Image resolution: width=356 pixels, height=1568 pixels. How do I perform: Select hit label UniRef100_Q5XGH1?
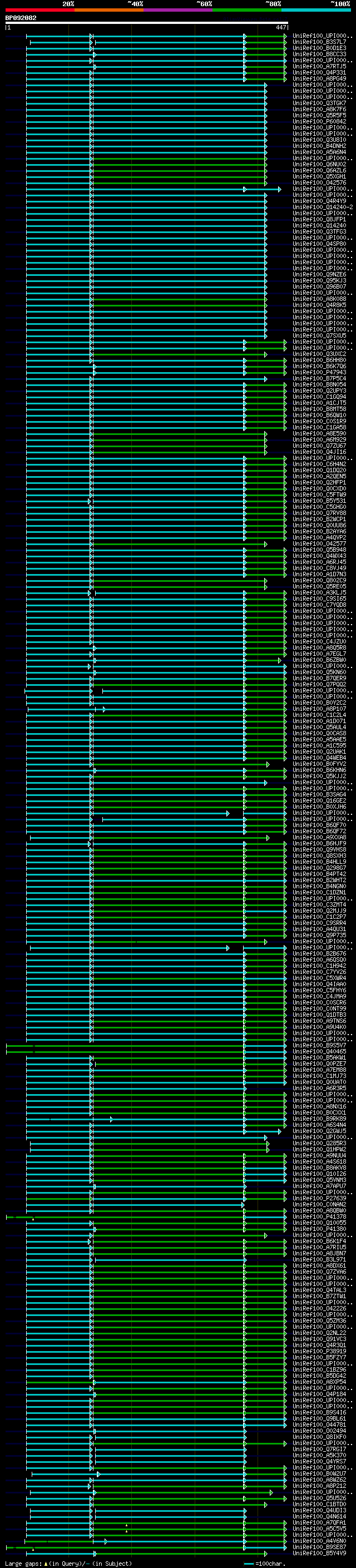(x=319, y=176)
